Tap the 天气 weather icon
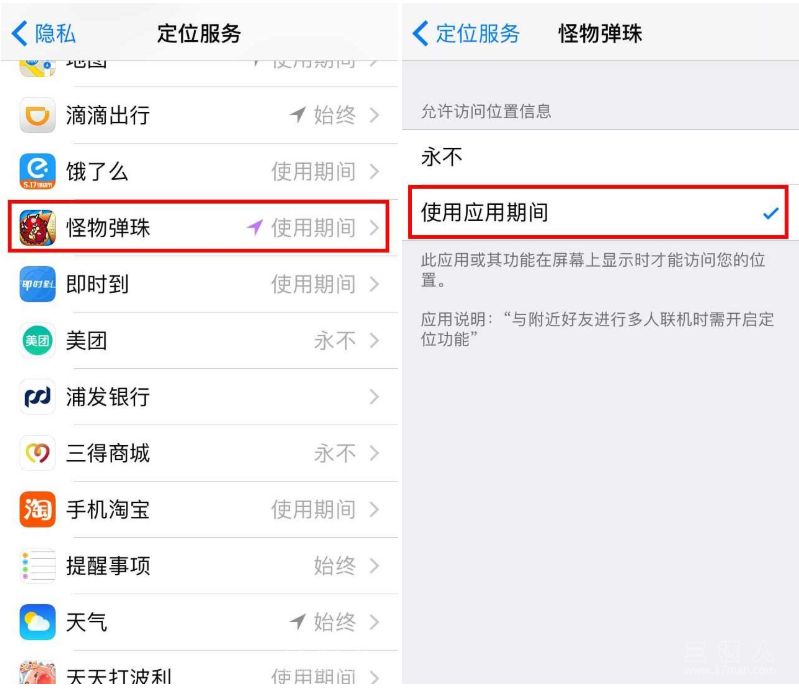The image size is (799, 689). (x=38, y=622)
